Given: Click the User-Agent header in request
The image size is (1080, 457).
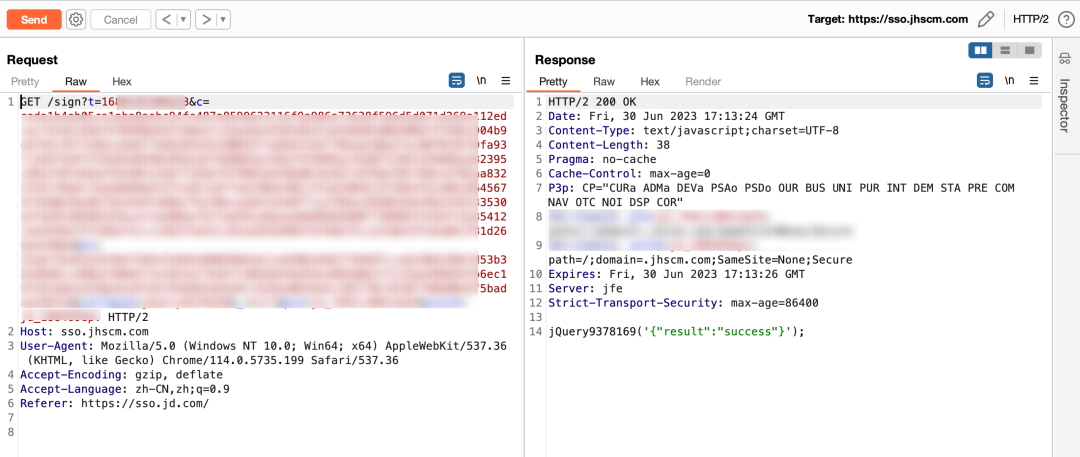Looking at the screenshot, I should click(x=263, y=353).
